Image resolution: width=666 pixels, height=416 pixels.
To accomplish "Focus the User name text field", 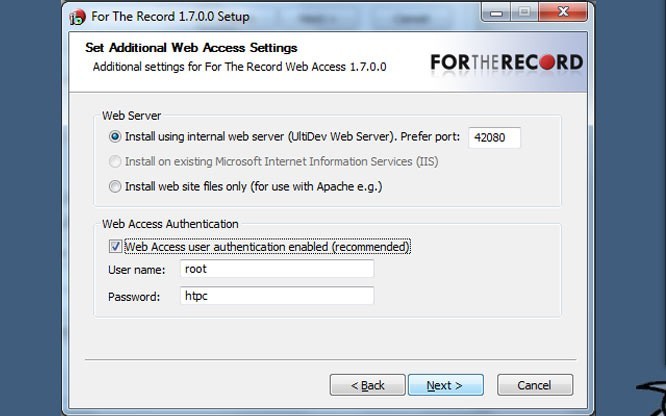I will click(x=277, y=269).
